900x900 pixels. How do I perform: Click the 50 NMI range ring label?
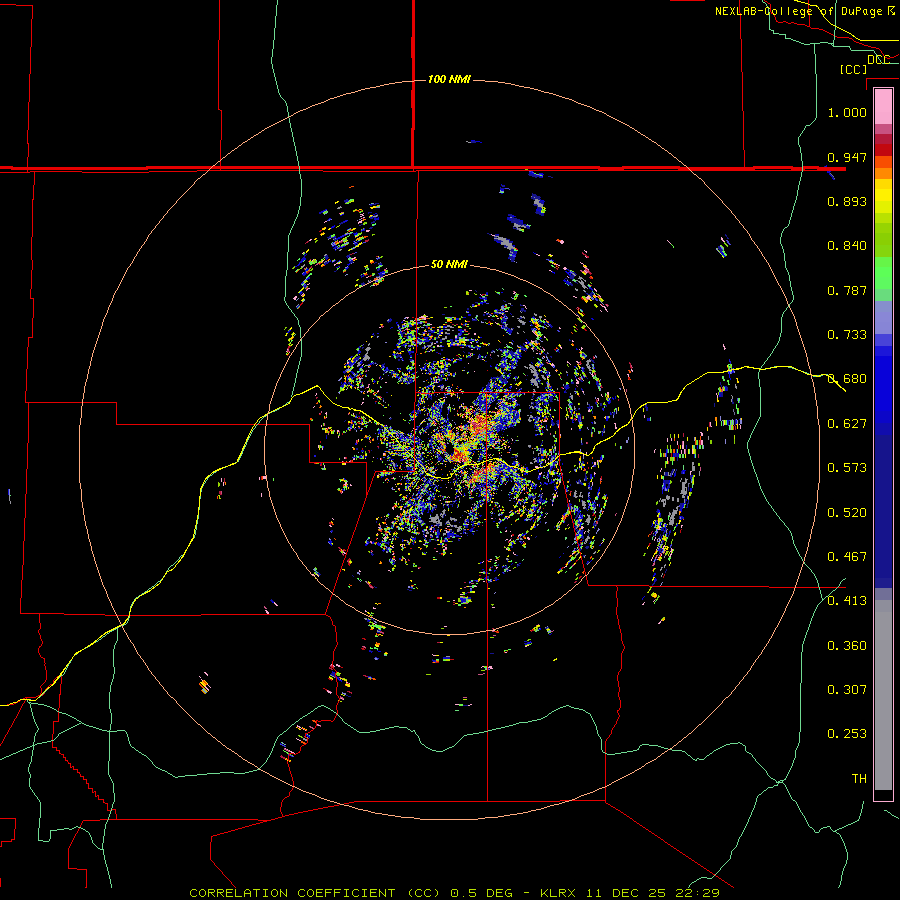point(449,264)
